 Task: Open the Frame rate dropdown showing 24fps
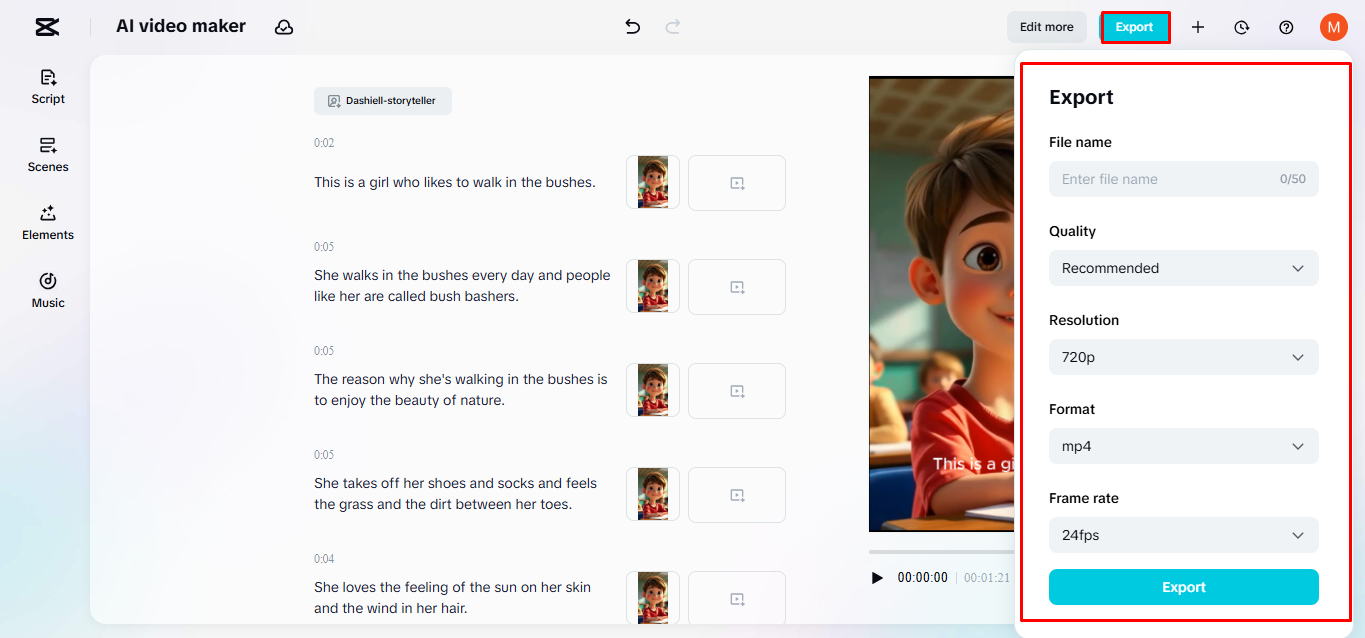[1184, 535]
